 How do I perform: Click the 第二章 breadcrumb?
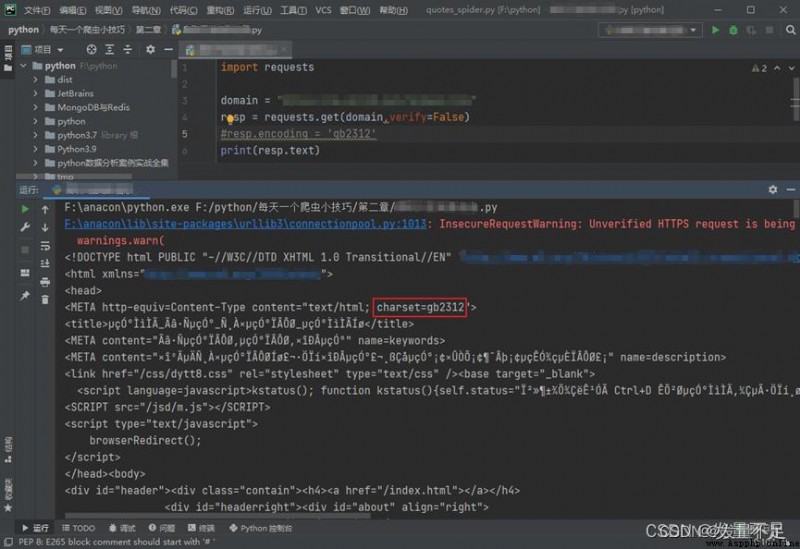148,30
